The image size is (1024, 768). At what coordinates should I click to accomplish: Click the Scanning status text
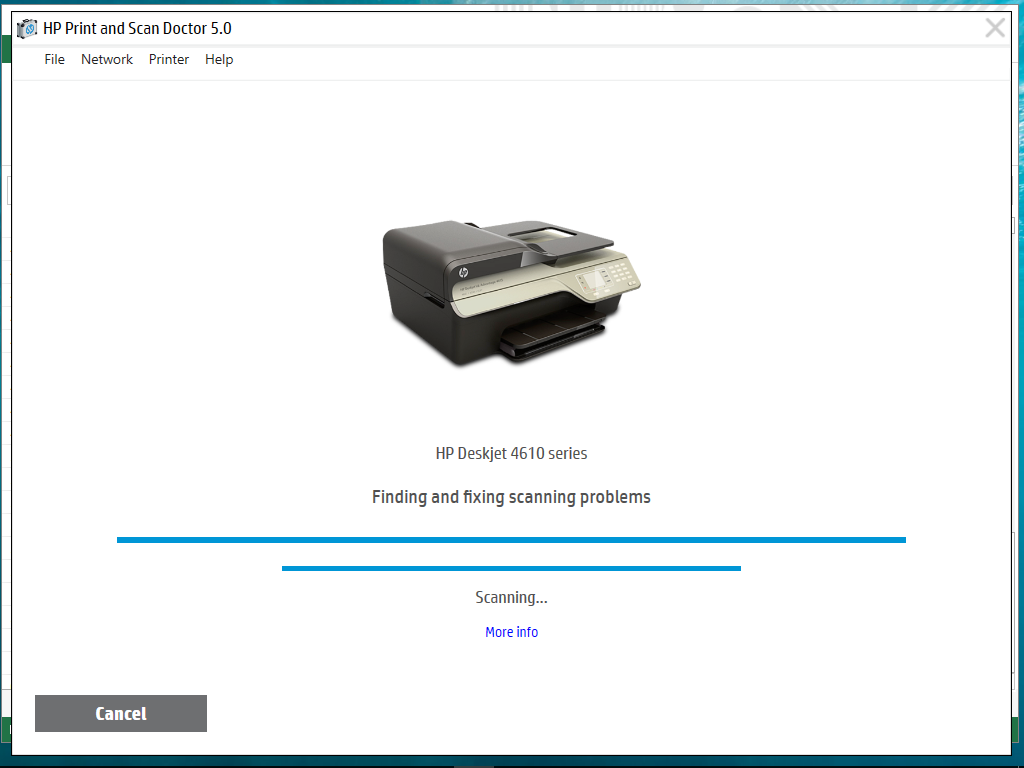click(x=511, y=597)
